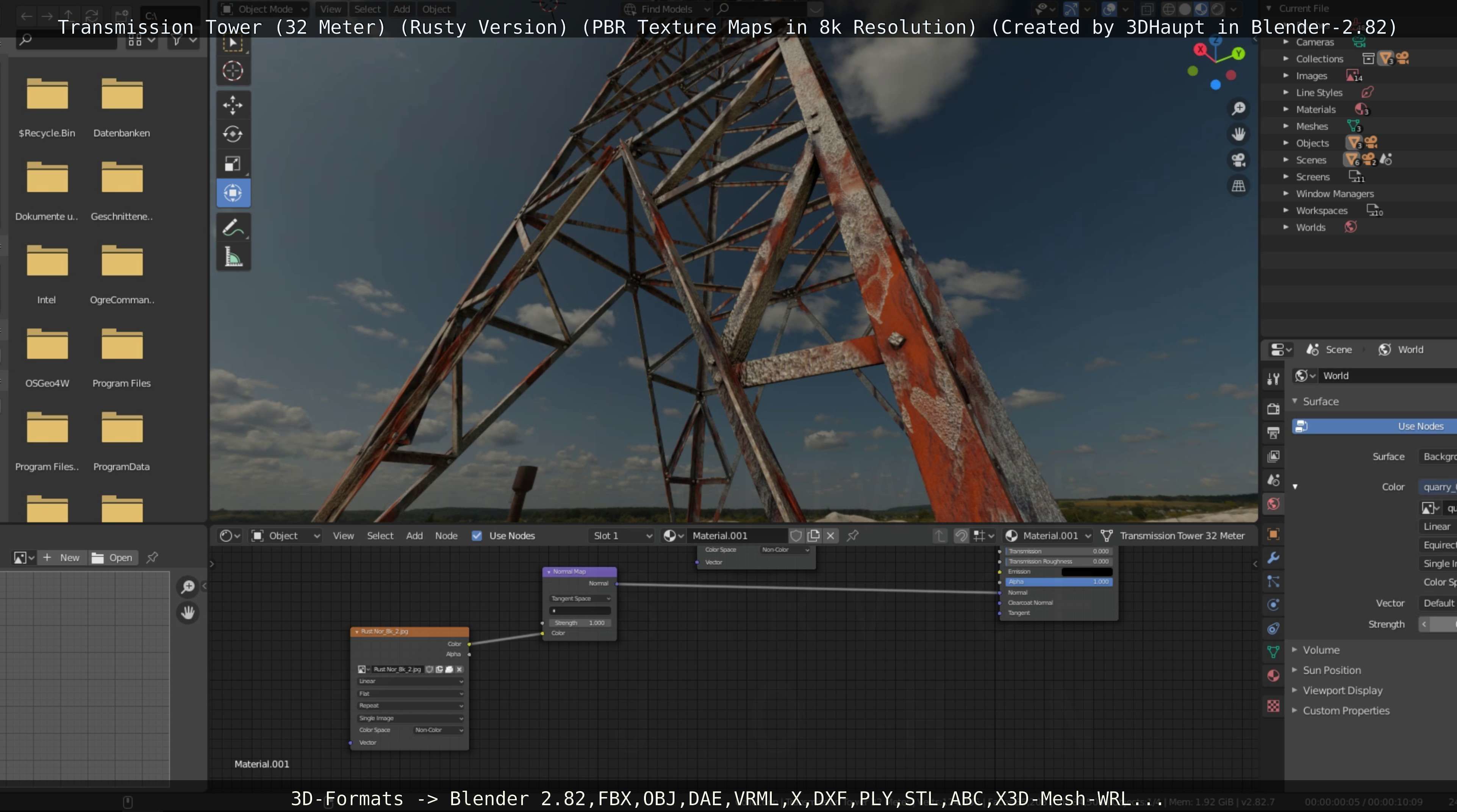Open Tangent Space dropdown on Normal Map node
The width and height of the screenshot is (1457, 812).
580,598
